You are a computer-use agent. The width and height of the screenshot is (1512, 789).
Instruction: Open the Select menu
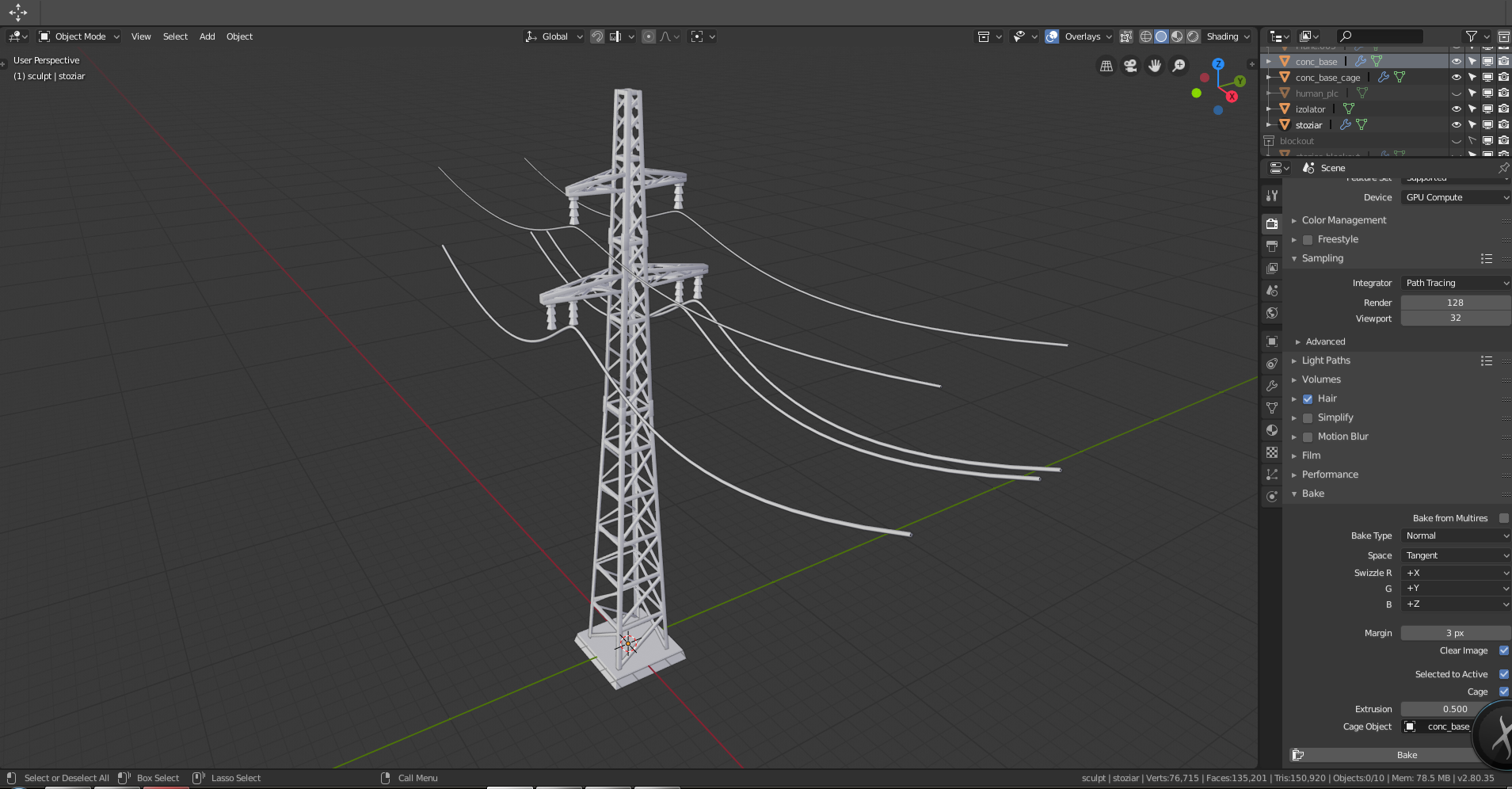point(175,36)
